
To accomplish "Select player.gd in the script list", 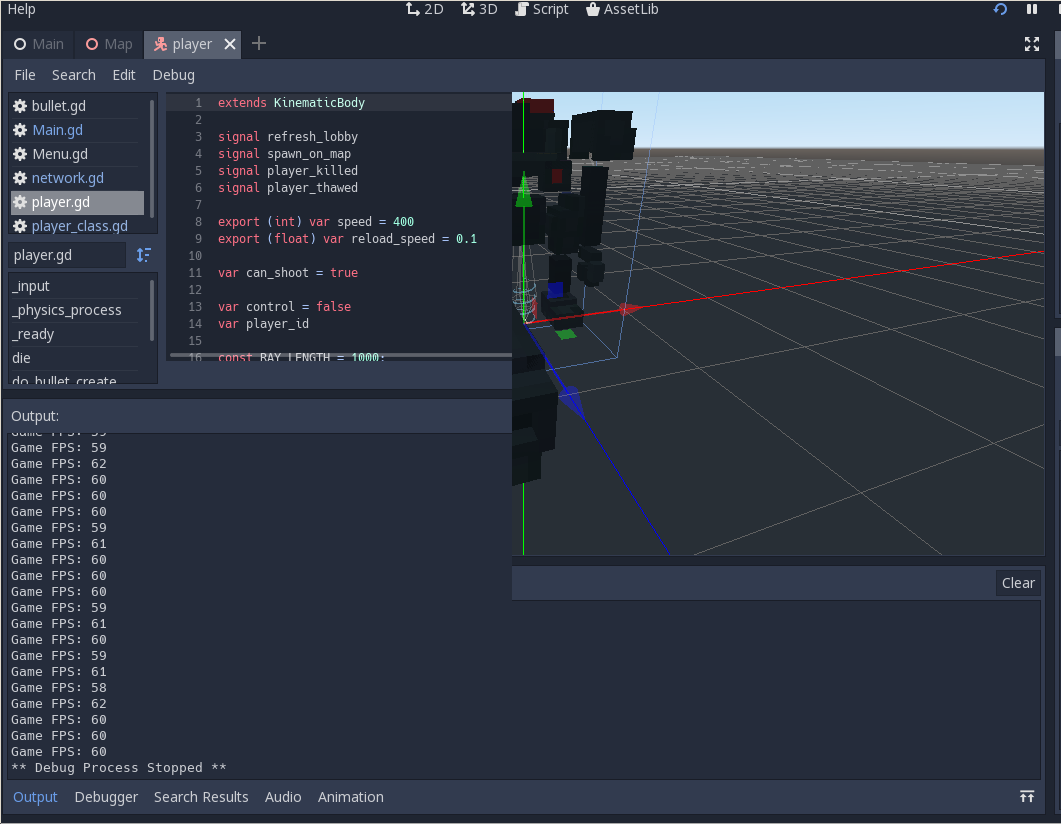I will 78,202.
